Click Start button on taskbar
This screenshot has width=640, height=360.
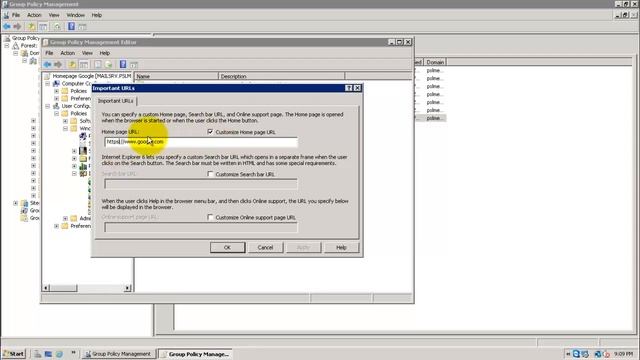[14, 354]
